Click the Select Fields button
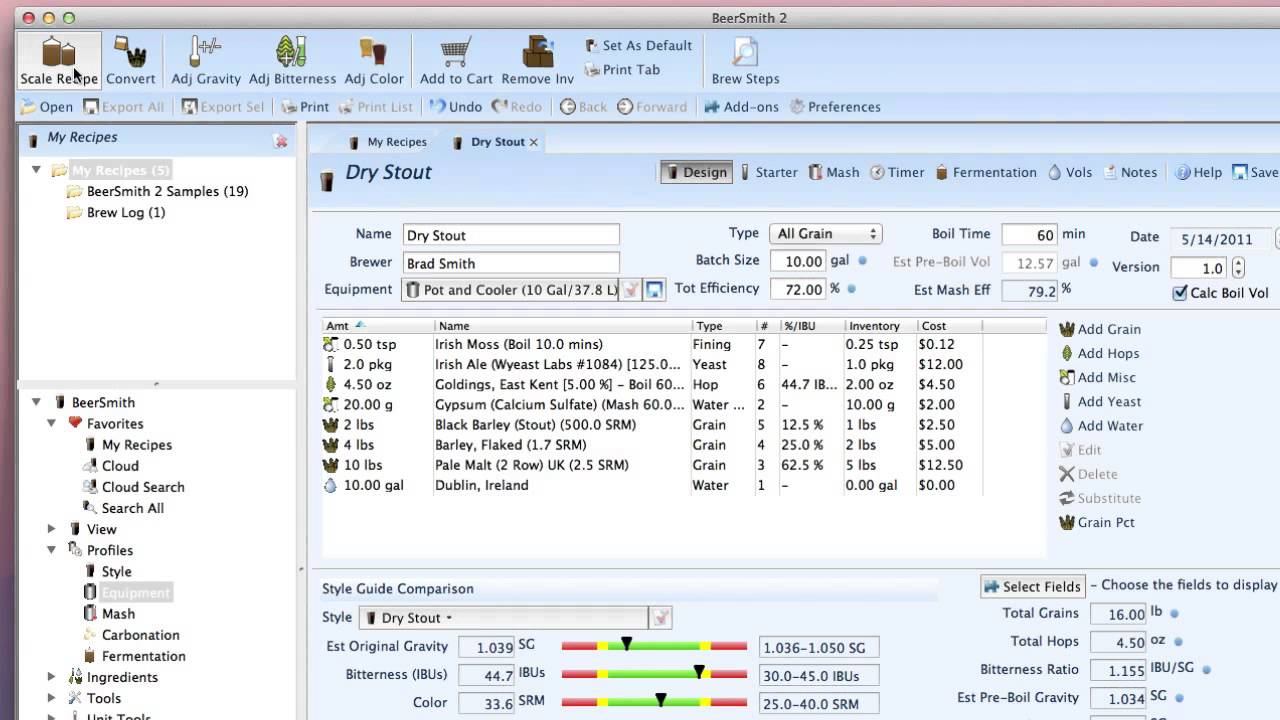Image resolution: width=1280 pixels, height=720 pixels. click(x=1032, y=587)
